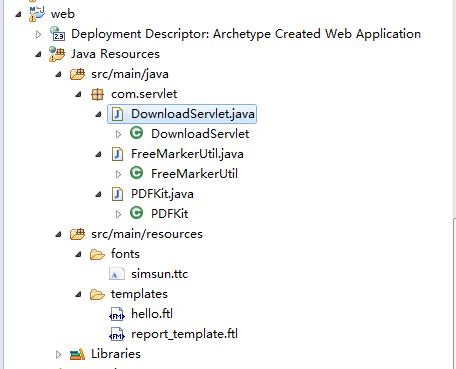
Task: Select the templates folder label
Action: coord(139,294)
